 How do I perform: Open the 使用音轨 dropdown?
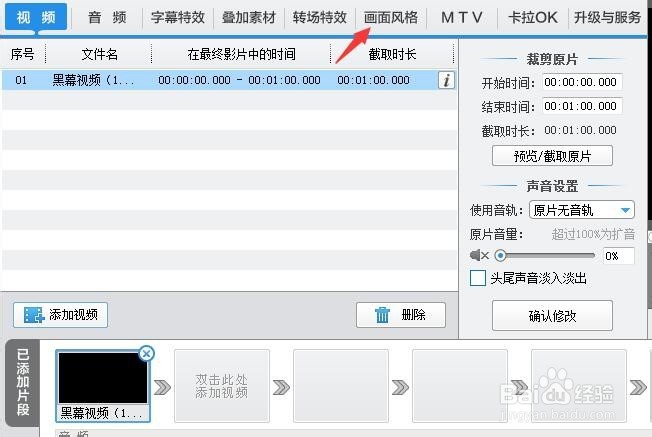[x=581, y=210]
